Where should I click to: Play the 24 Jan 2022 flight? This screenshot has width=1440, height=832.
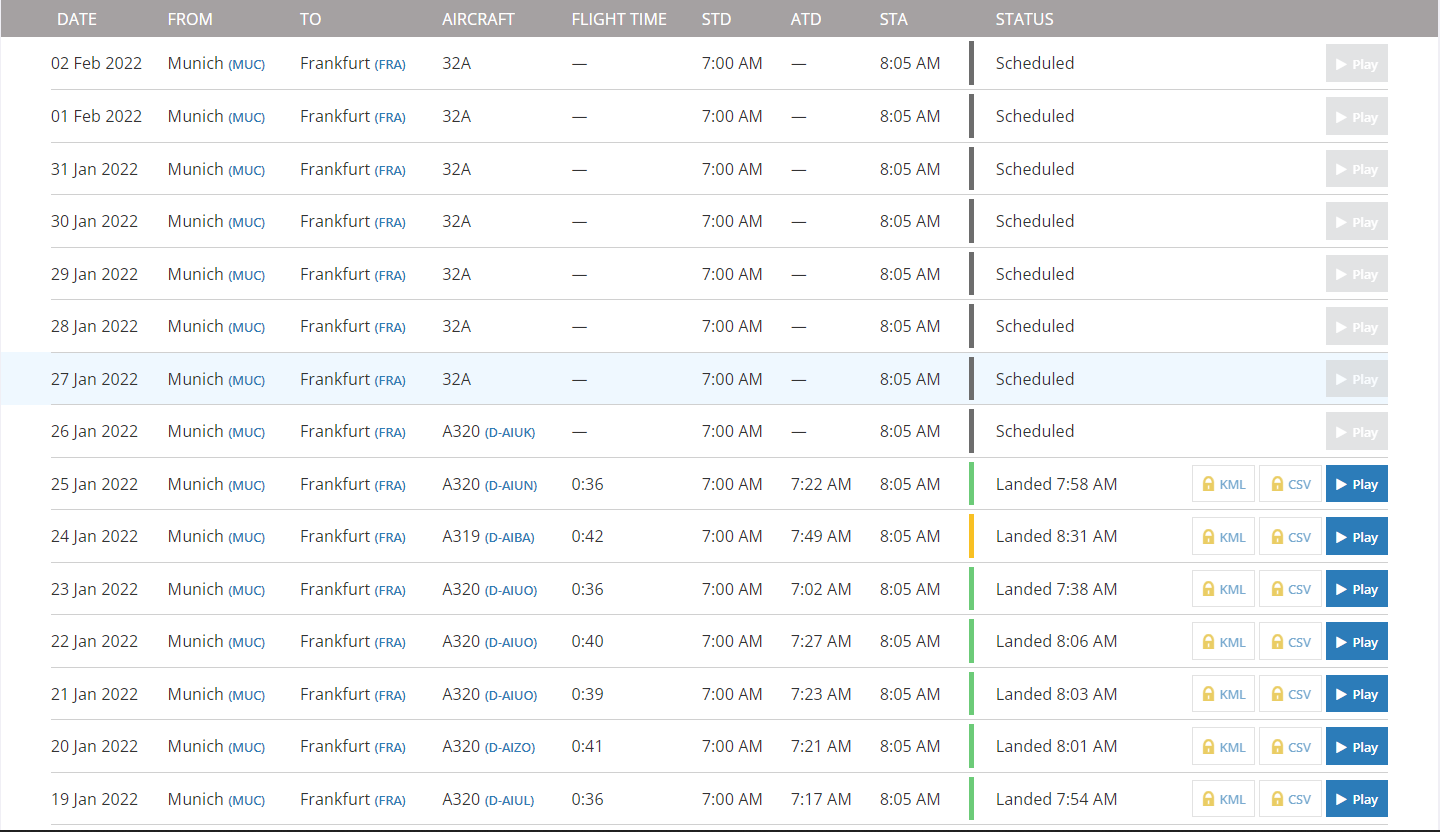coord(1356,537)
